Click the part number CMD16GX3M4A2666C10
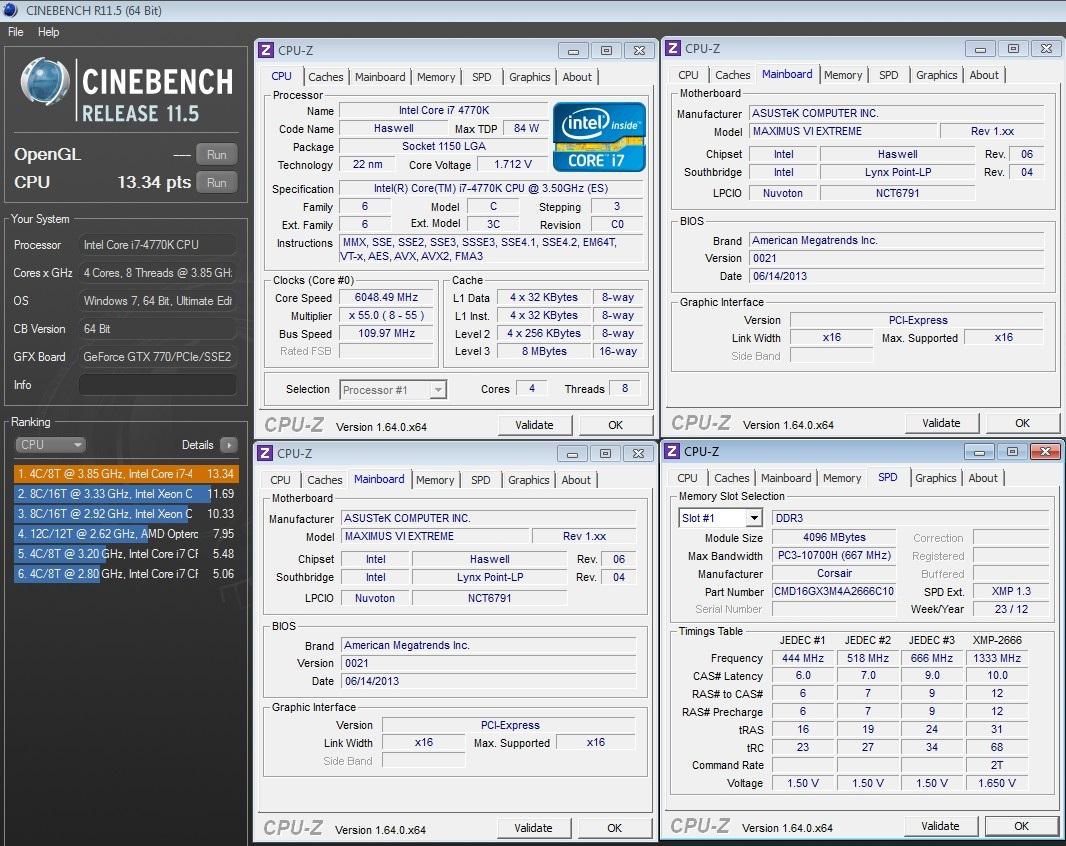This screenshot has width=1066, height=846. [x=834, y=592]
